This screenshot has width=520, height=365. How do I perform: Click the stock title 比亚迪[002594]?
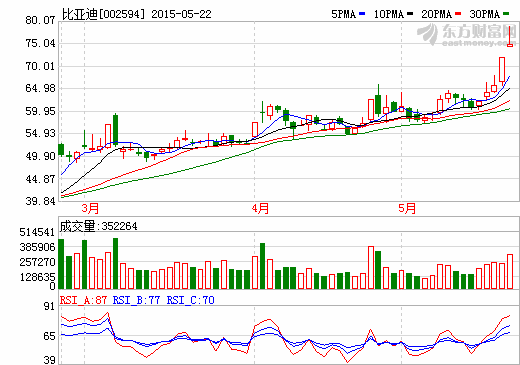coord(104,14)
